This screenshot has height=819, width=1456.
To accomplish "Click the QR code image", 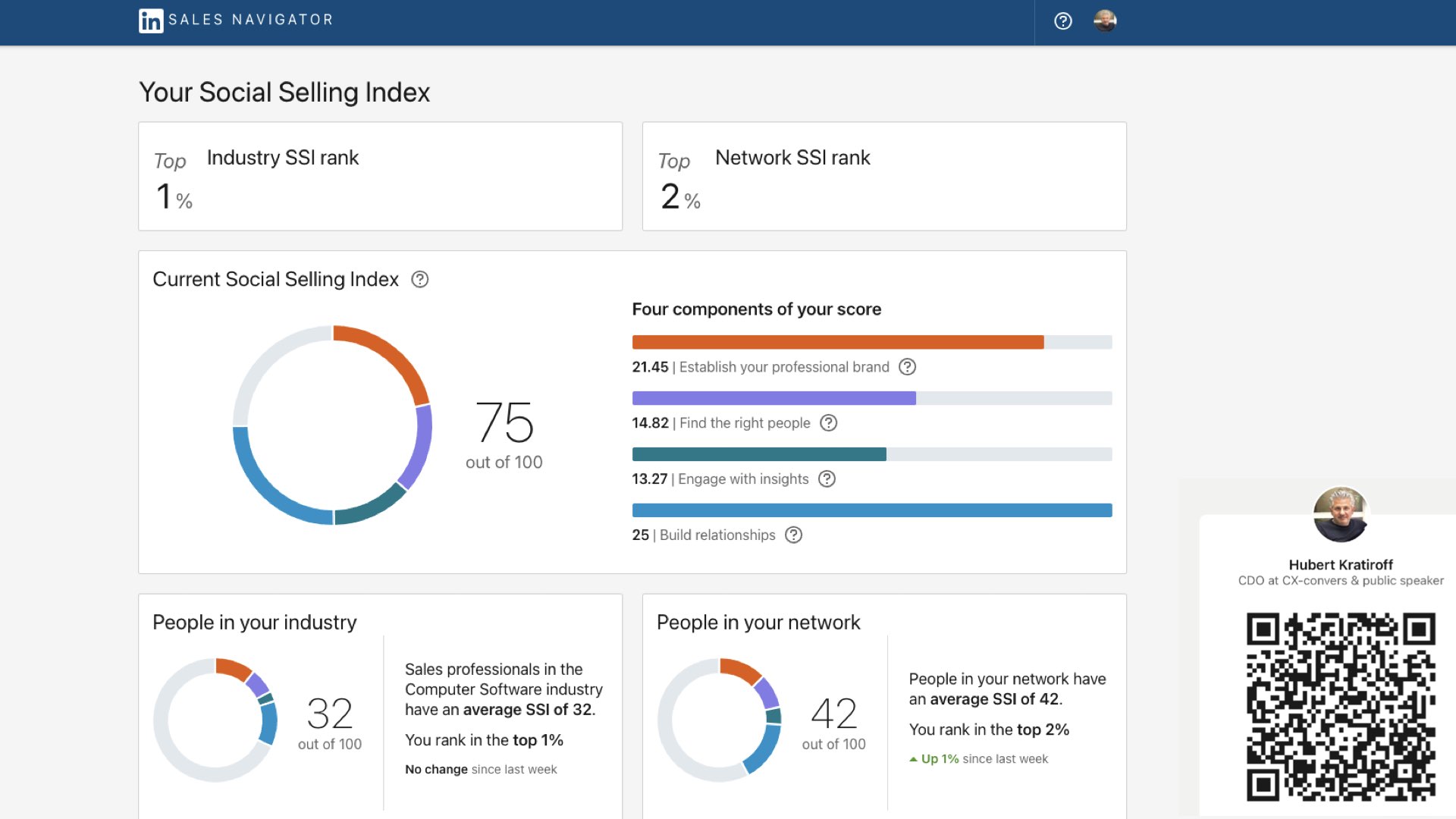I will click(1340, 707).
